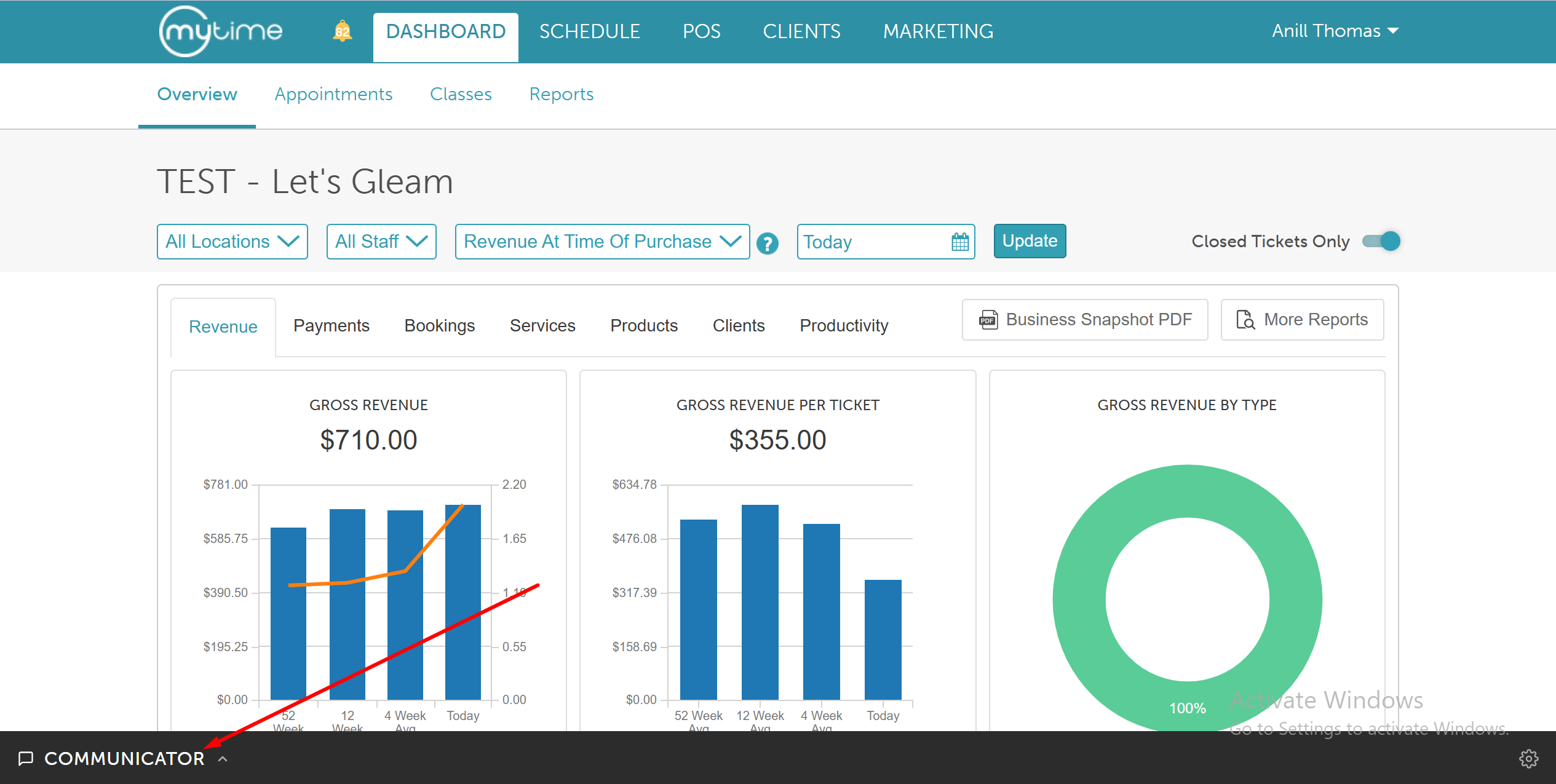This screenshot has width=1556, height=784.
Task: Open the Appointments link
Action: 333,94
